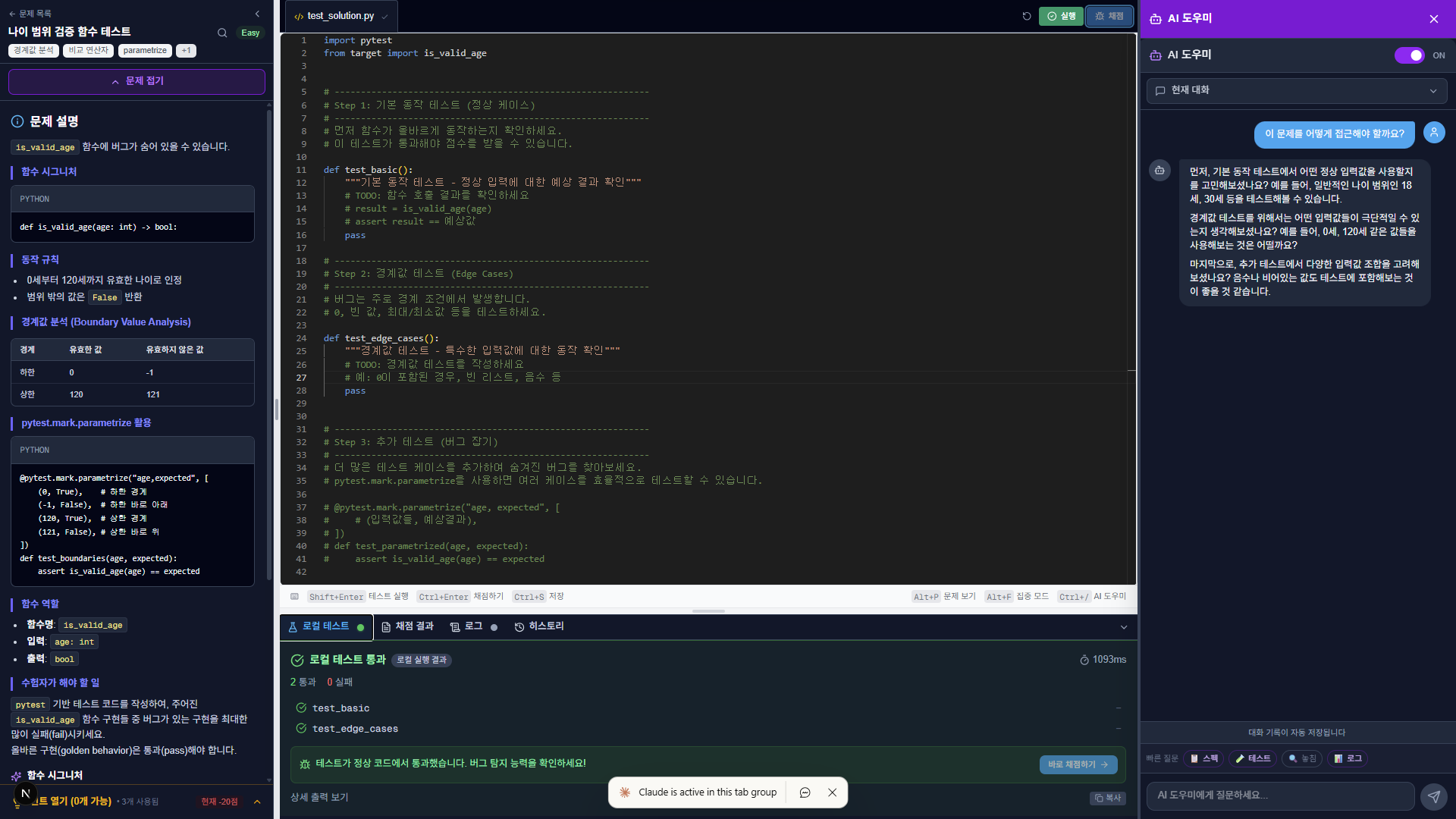The image size is (1456, 819).
Task: Click the reset code icon in editor toolbar
Action: pos(1027,16)
